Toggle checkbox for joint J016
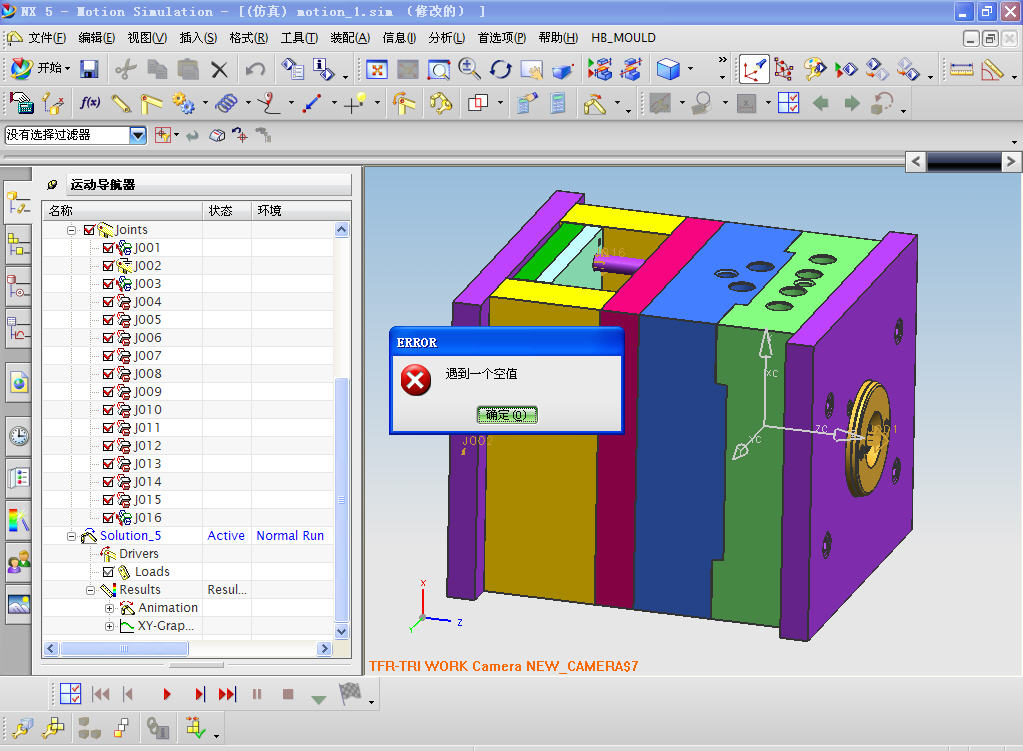 (108, 518)
